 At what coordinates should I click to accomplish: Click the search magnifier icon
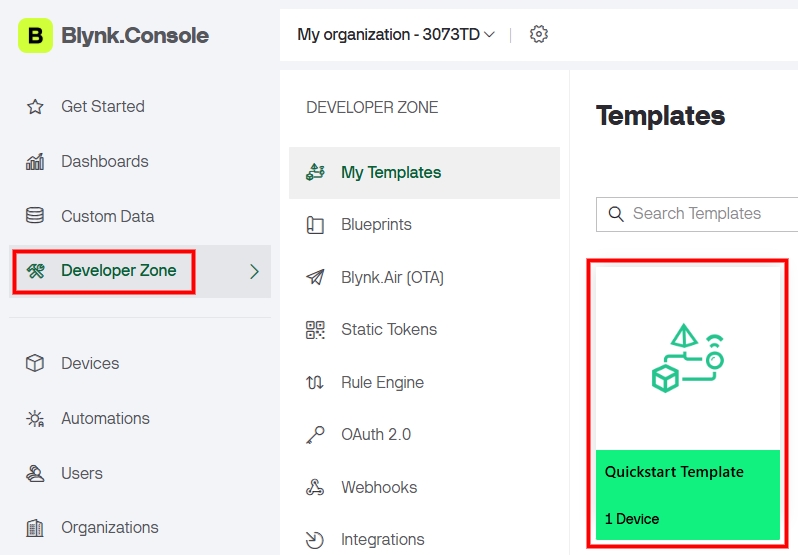tap(615, 214)
